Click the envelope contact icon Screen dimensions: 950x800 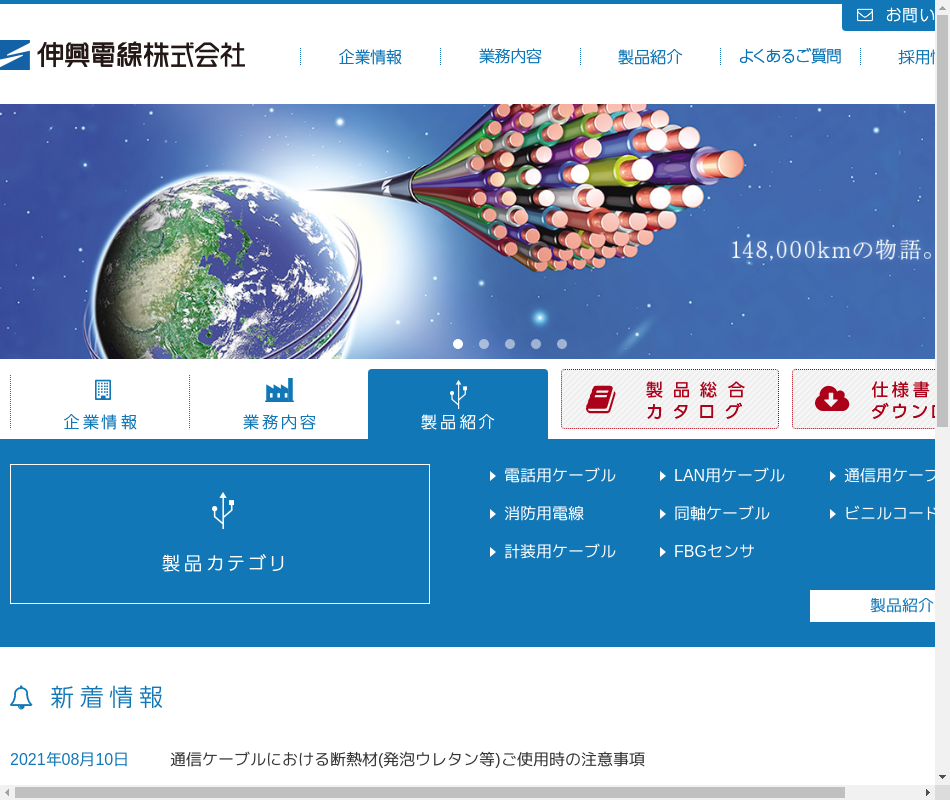865,15
